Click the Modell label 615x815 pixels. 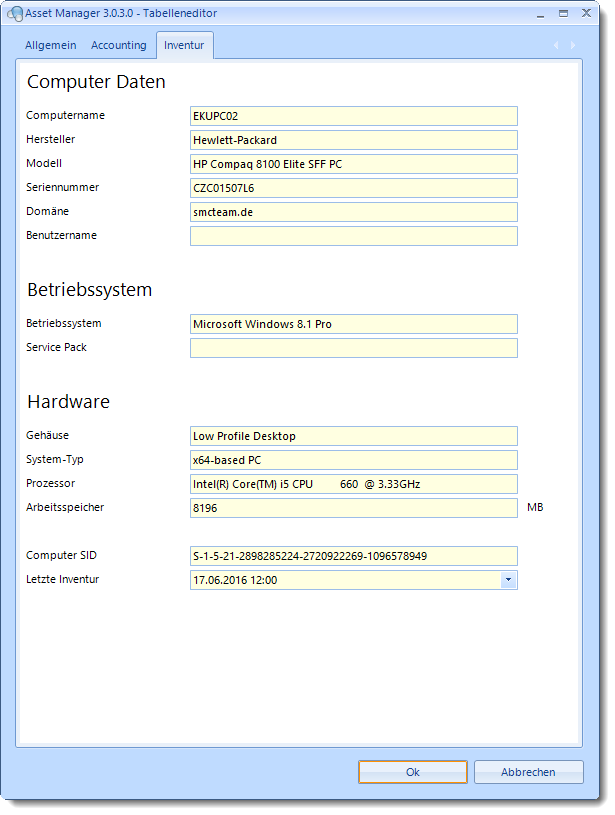44,163
